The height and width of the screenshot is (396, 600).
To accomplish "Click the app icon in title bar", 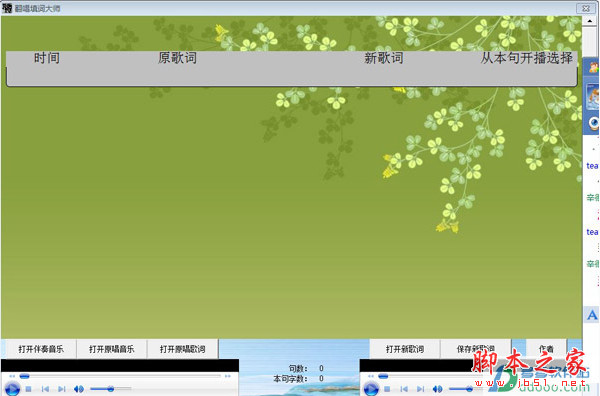I will click(x=7, y=8).
